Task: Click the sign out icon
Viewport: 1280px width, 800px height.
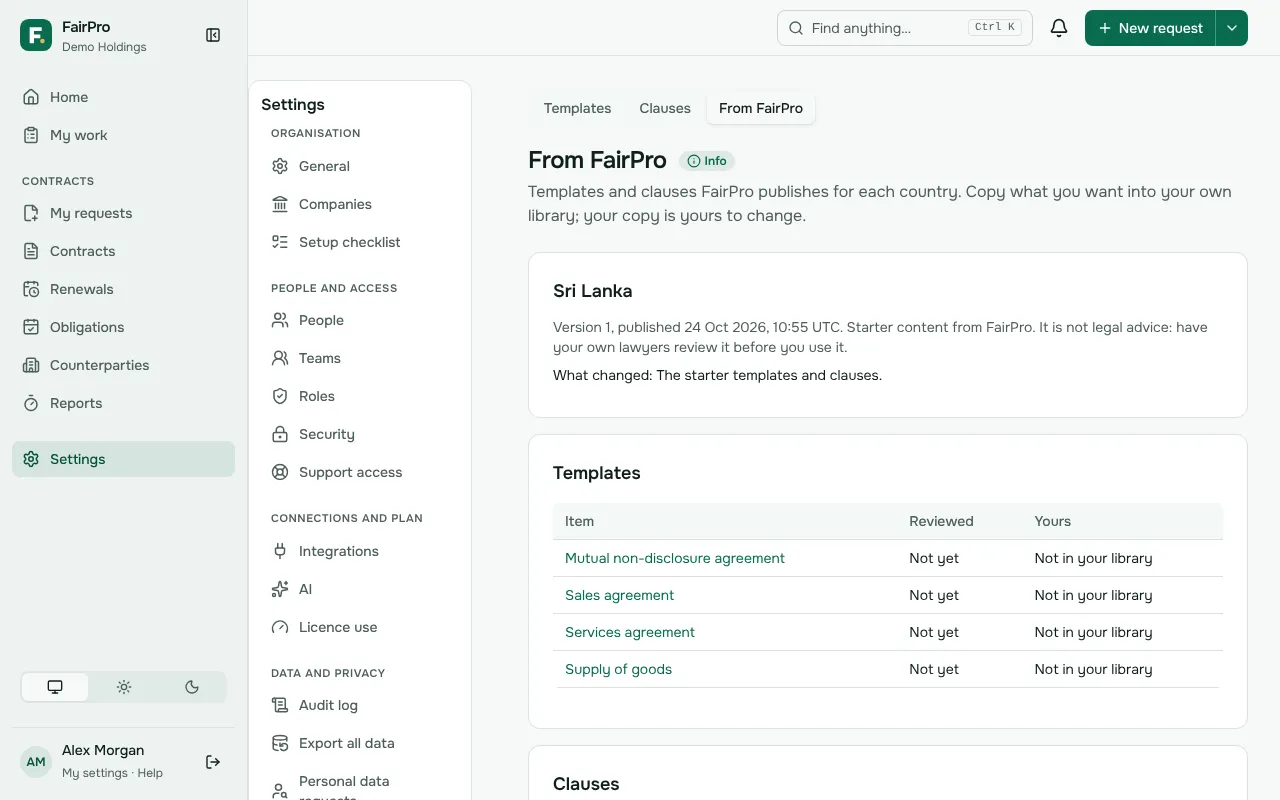Action: [213, 762]
